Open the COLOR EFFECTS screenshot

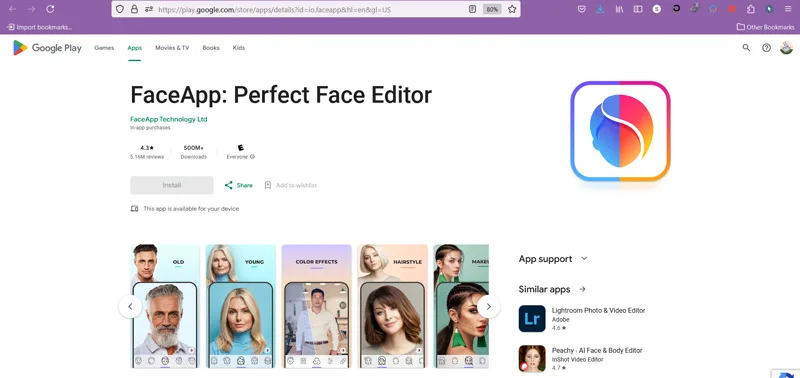(x=316, y=306)
